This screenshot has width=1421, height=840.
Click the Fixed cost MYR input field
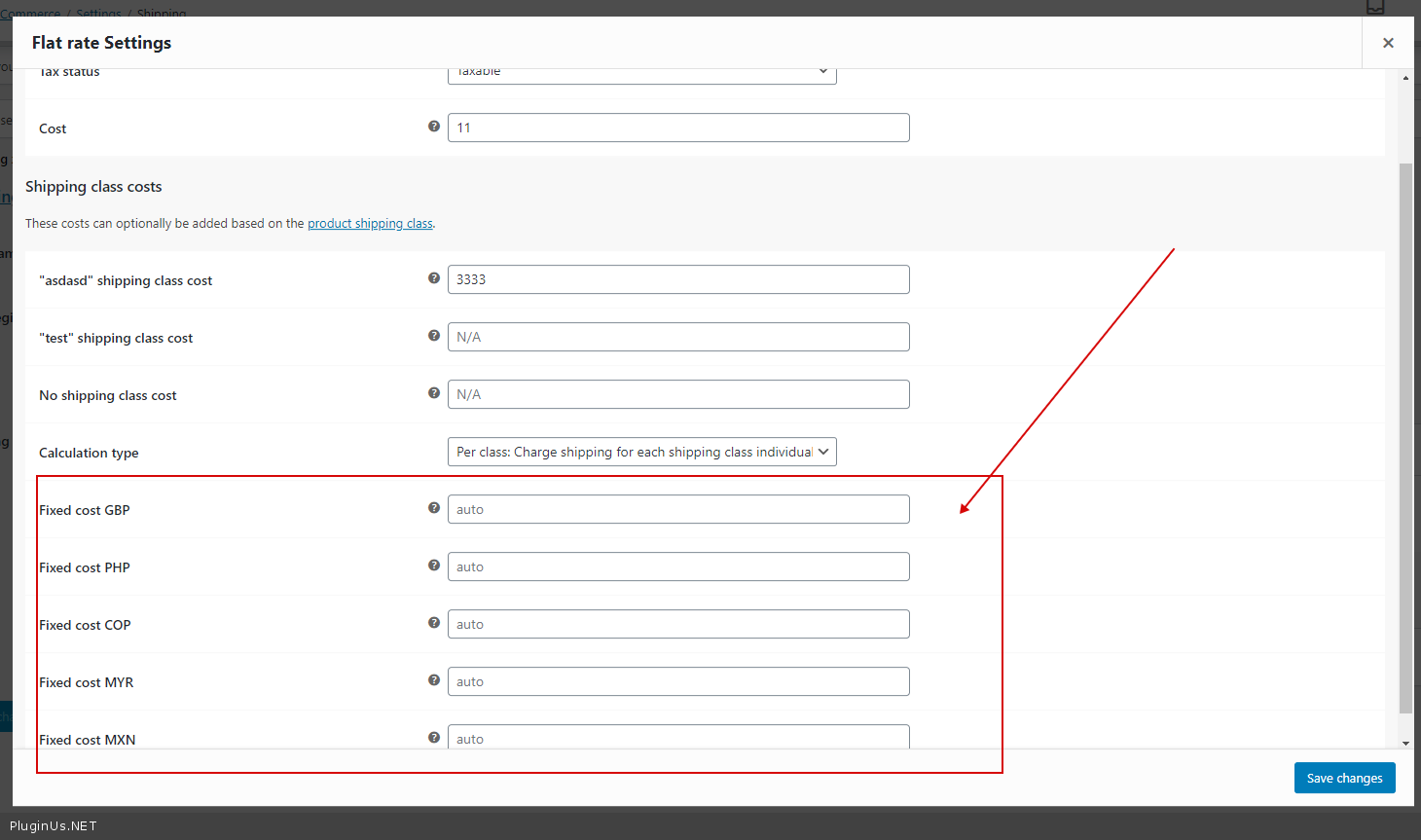[x=678, y=681]
